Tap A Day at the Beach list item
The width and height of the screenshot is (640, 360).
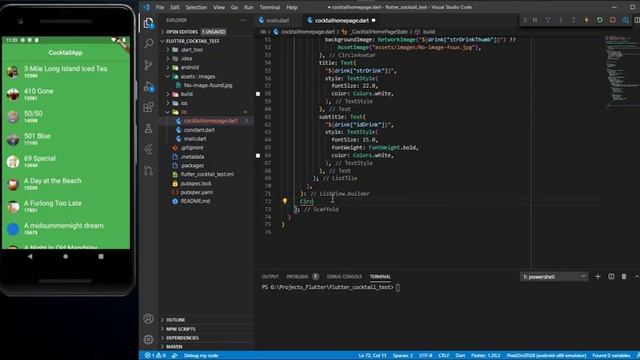(x=66, y=184)
